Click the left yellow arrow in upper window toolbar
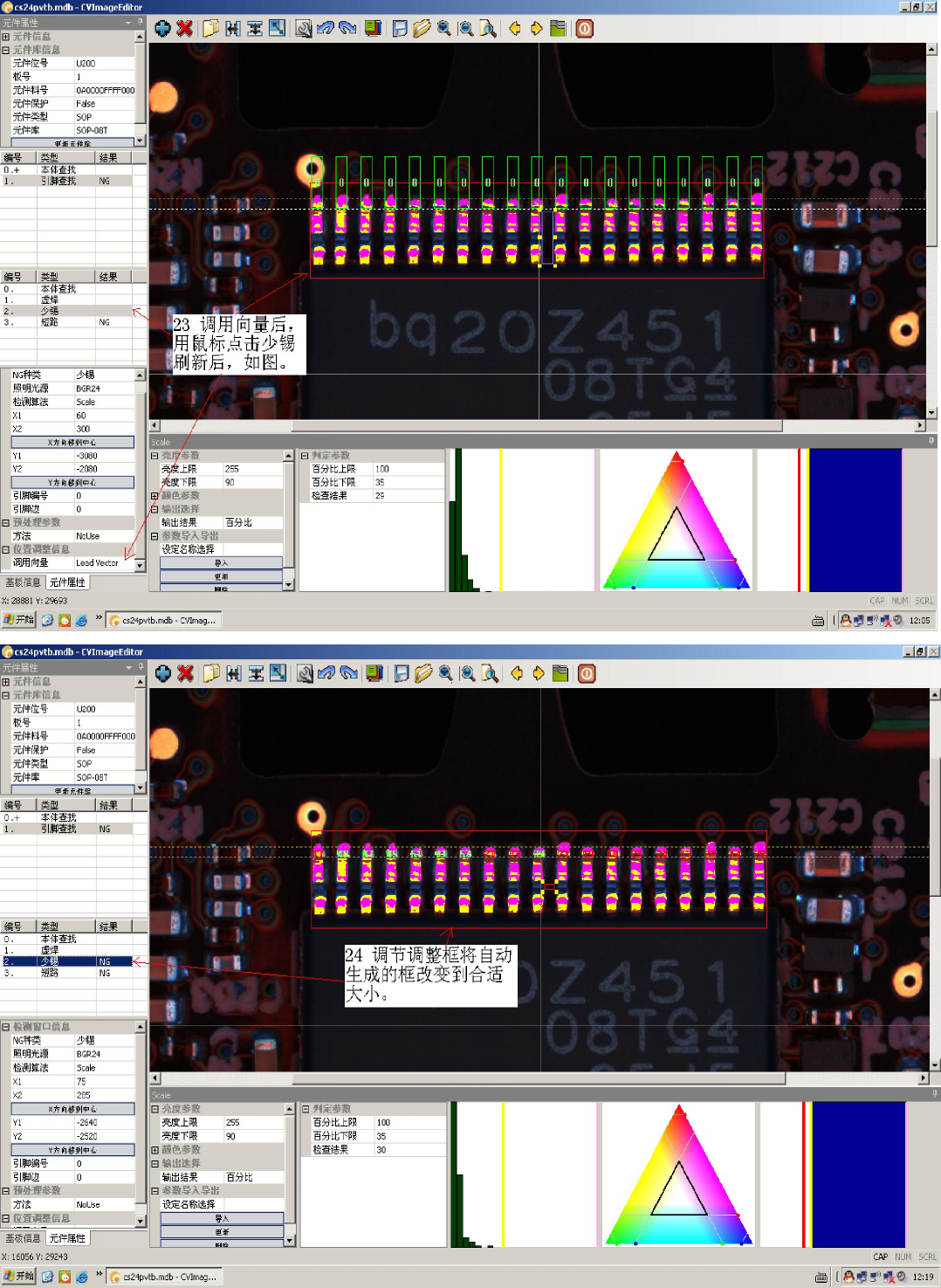This screenshot has height=1288, width=941. point(514,29)
